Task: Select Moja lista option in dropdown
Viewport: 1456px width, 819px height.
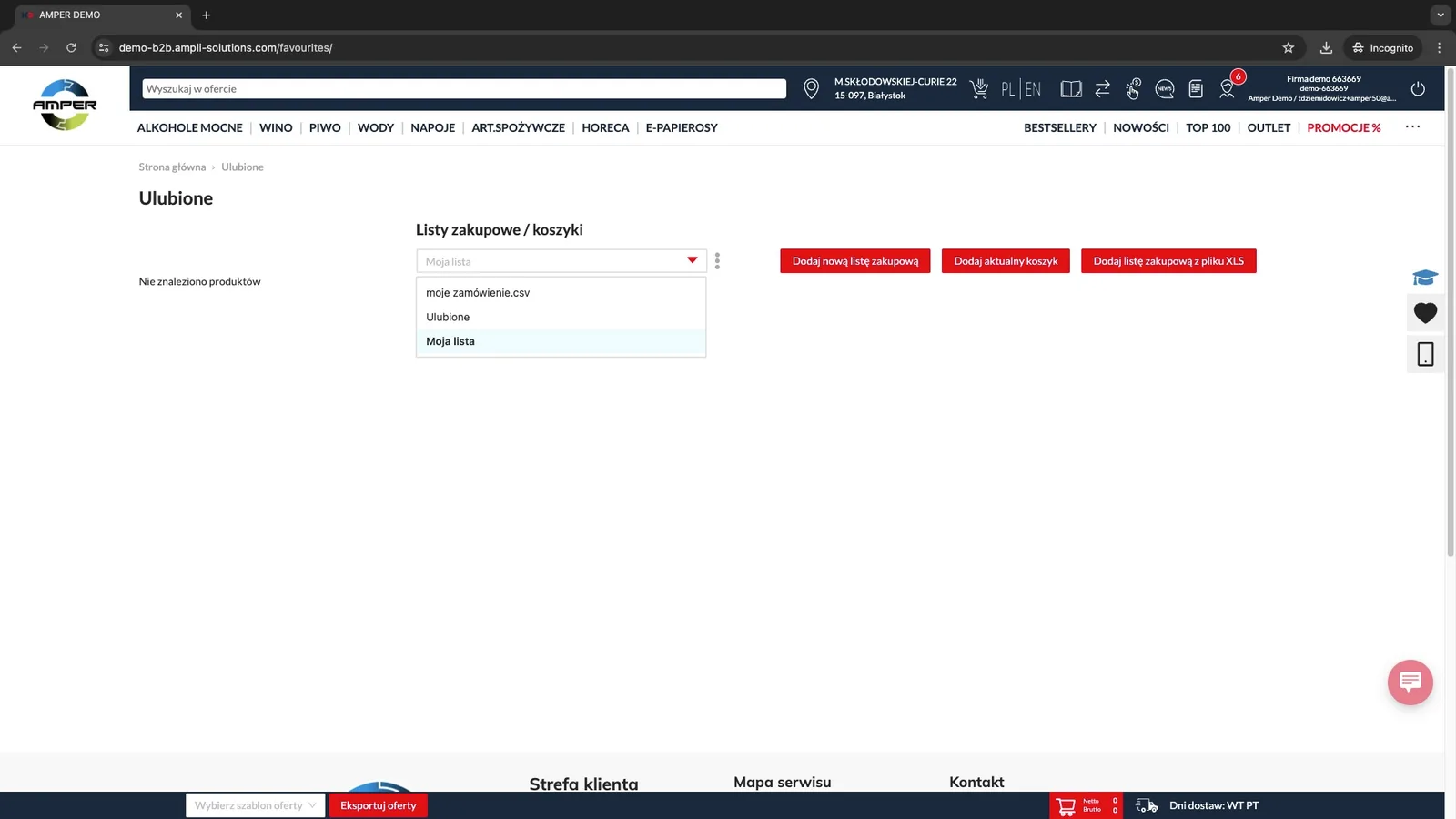Action: click(x=561, y=341)
